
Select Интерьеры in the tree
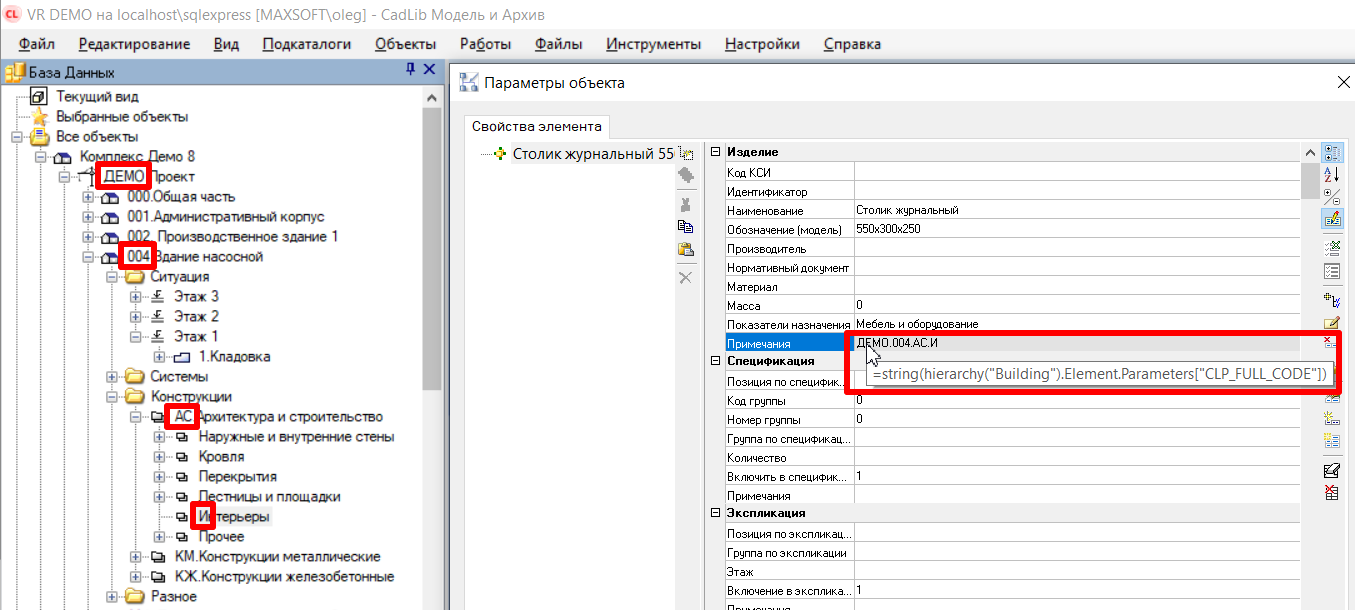click(x=233, y=517)
